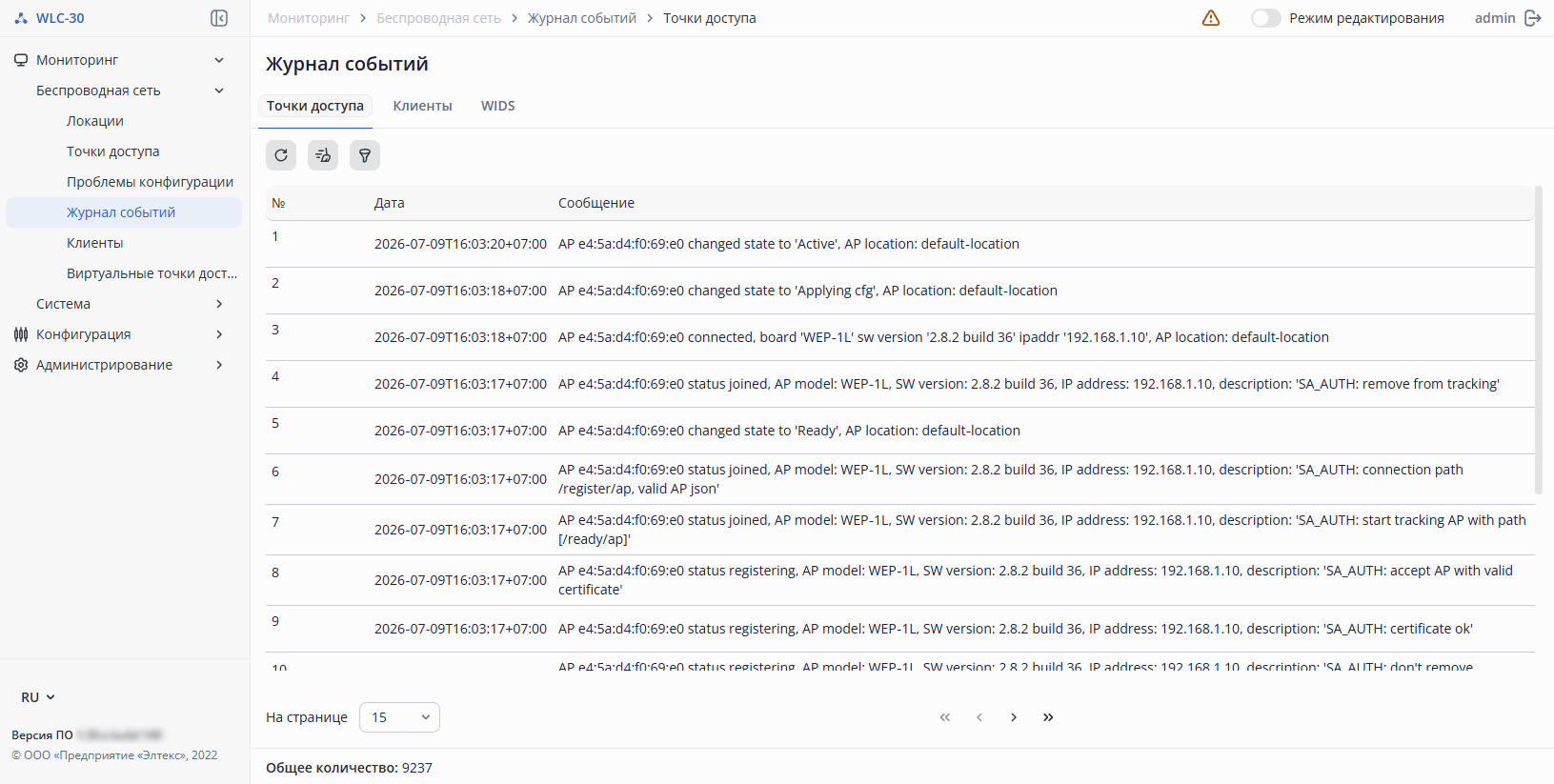Switch to WIDS tab

coord(497,106)
